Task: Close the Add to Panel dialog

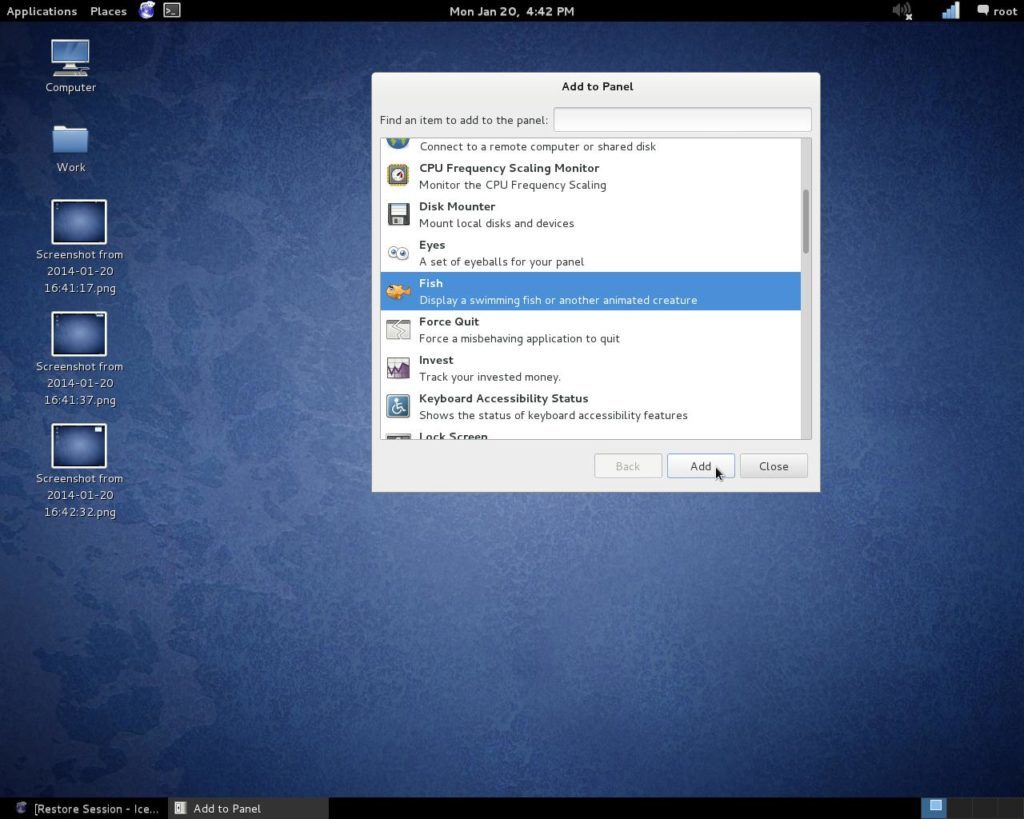Action: tap(773, 465)
